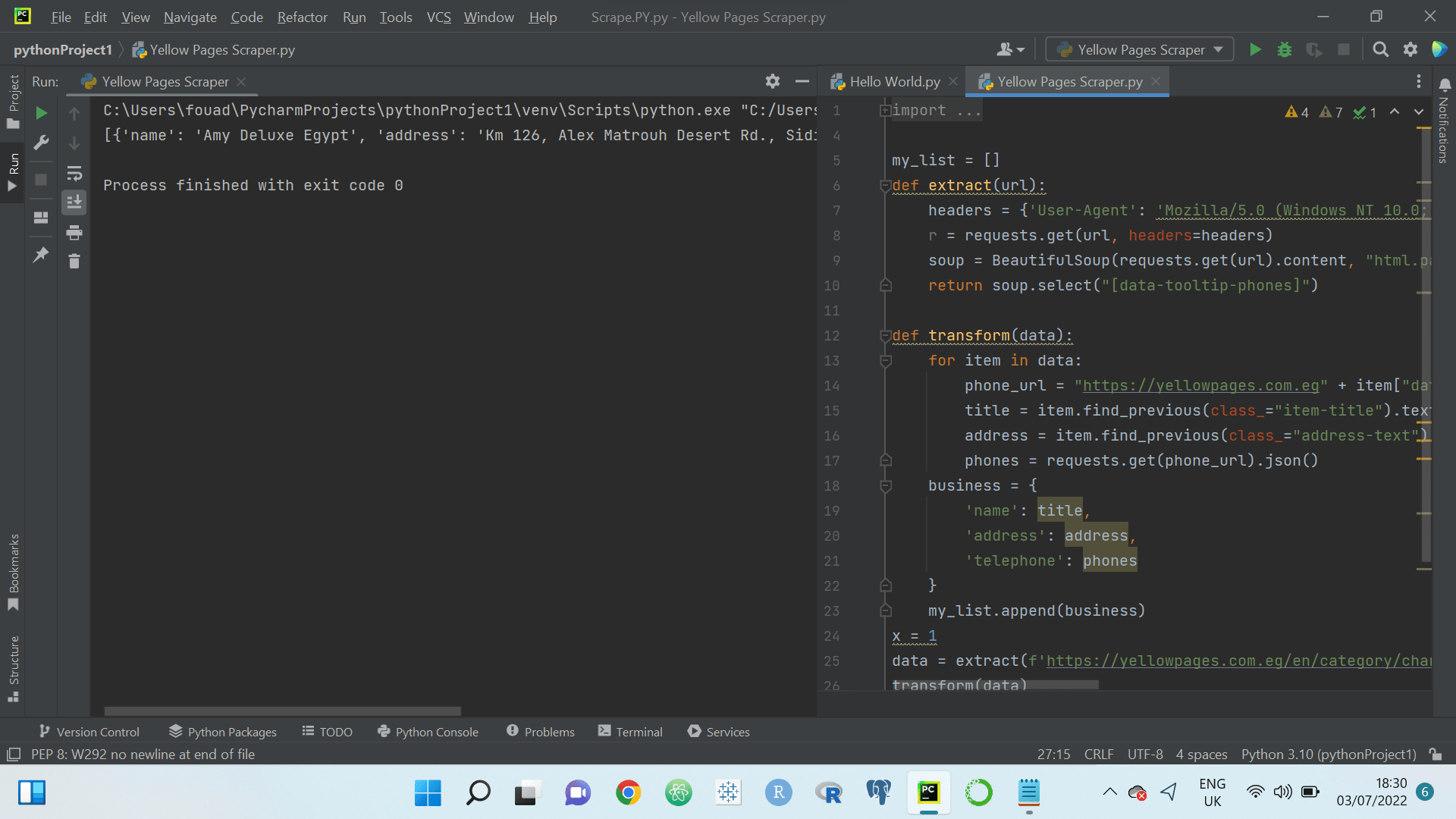Switch to Hello World.py editor tab
1456x819 pixels.
point(894,82)
